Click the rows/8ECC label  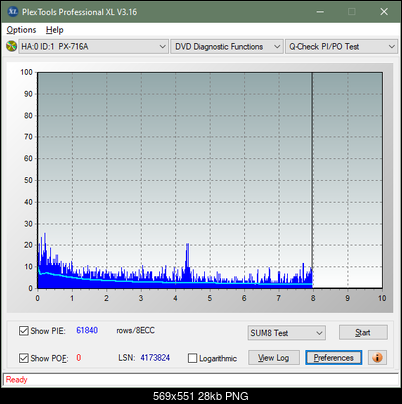(x=135, y=330)
